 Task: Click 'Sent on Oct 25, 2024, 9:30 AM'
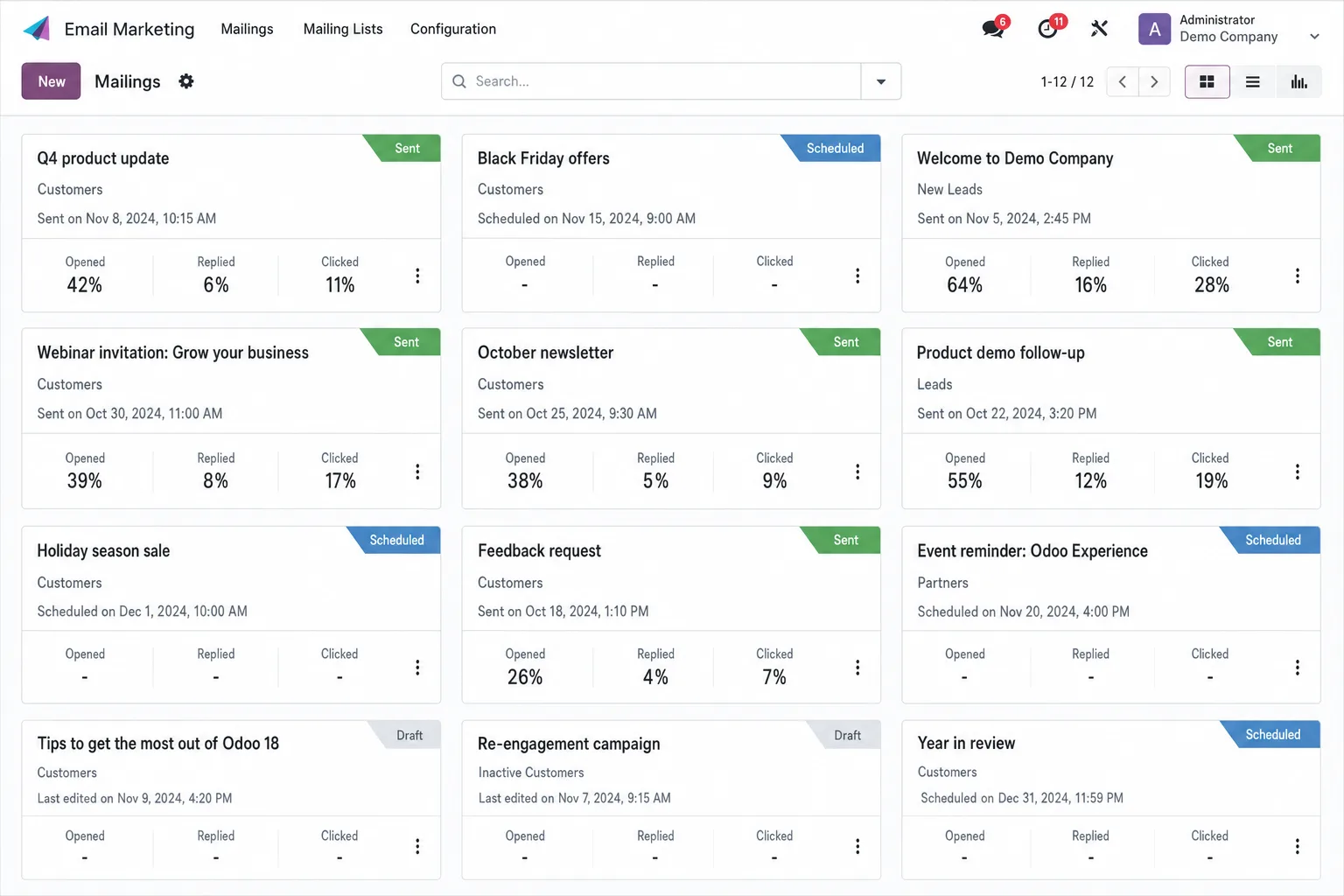(x=567, y=413)
